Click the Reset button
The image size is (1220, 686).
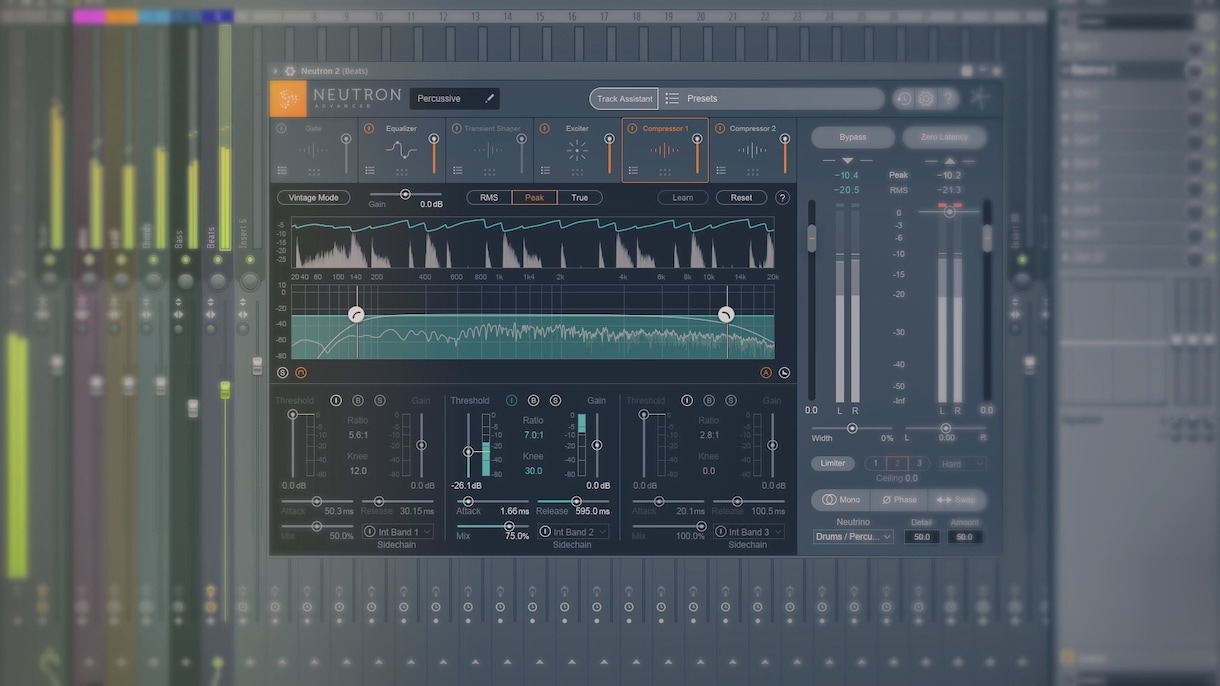741,198
